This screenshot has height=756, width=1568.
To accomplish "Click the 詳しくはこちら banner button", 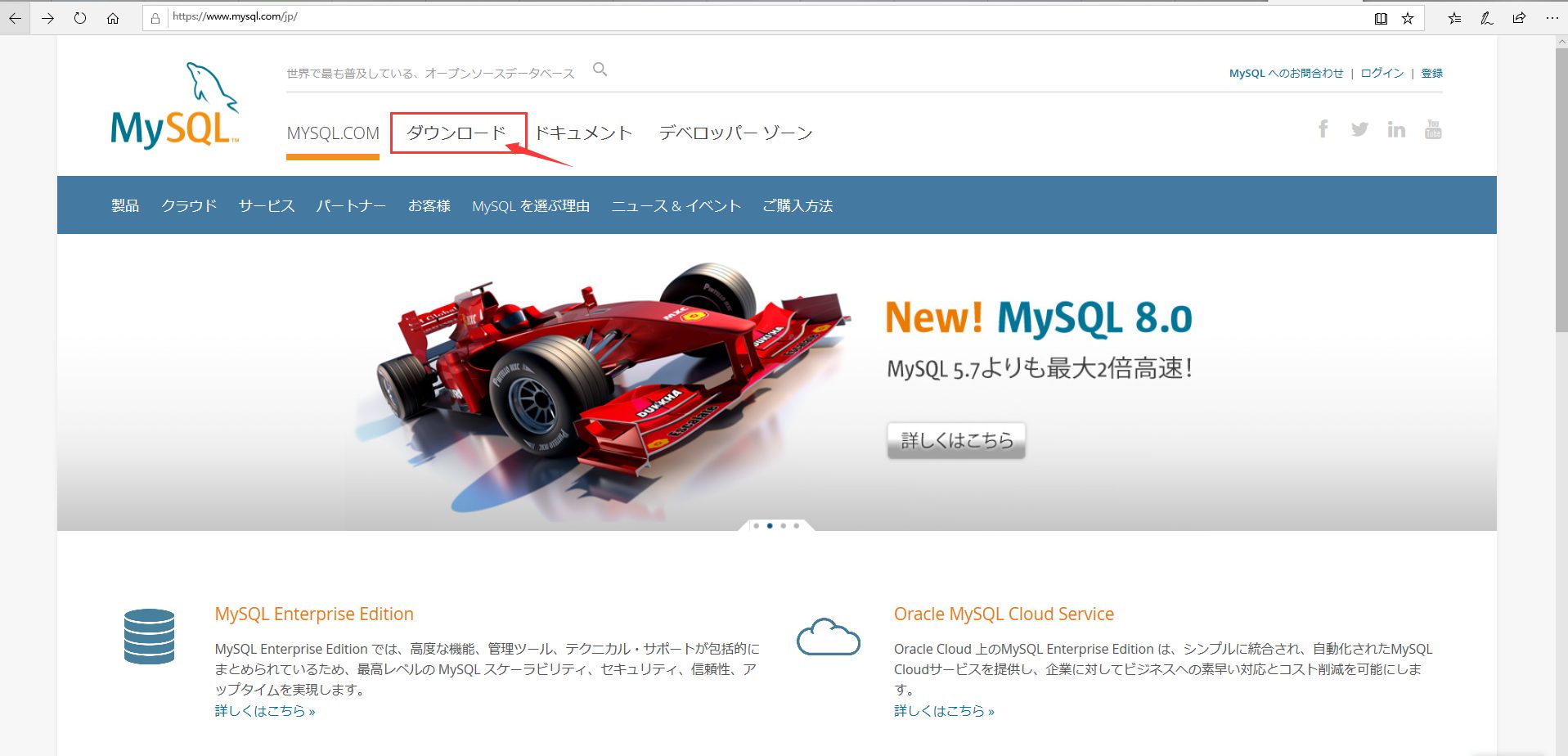I will click(x=956, y=440).
